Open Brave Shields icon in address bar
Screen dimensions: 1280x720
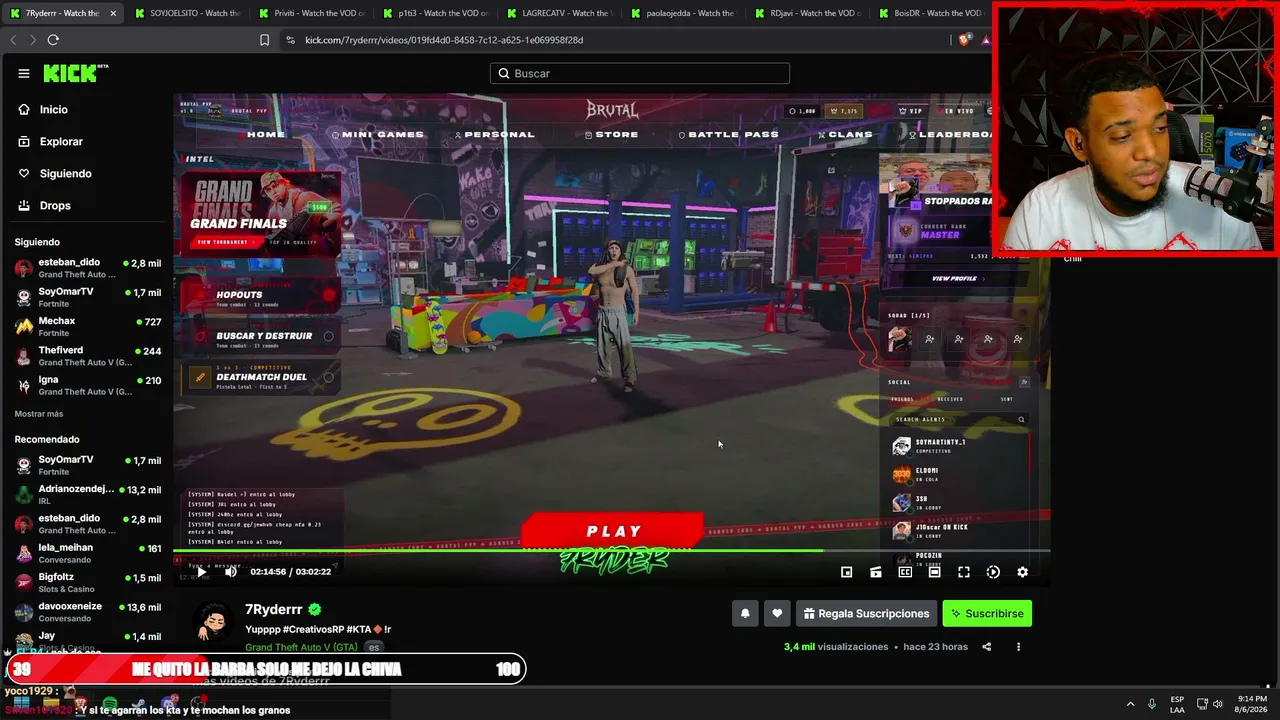(x=964, y=40)
